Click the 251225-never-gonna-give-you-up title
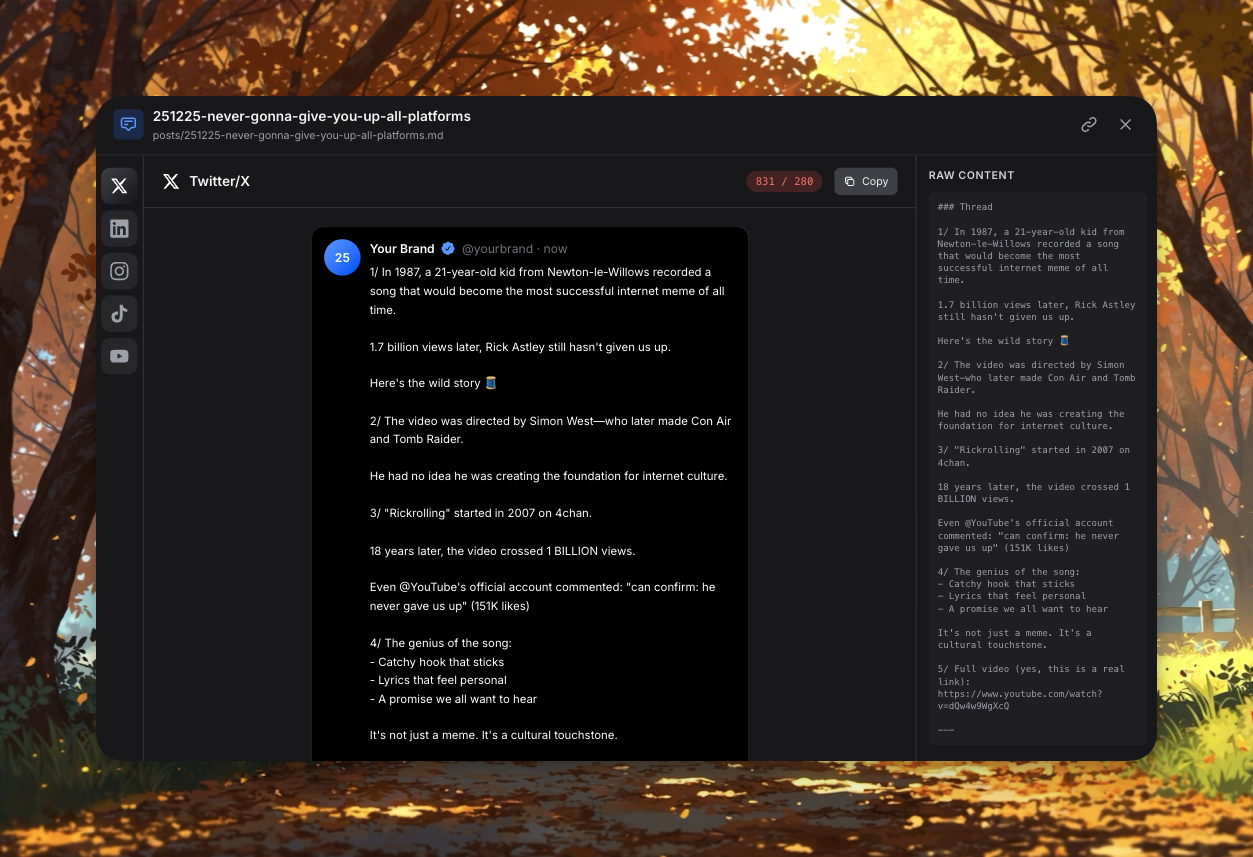Viewport: 1253px width, 857px height. (311, 116)
